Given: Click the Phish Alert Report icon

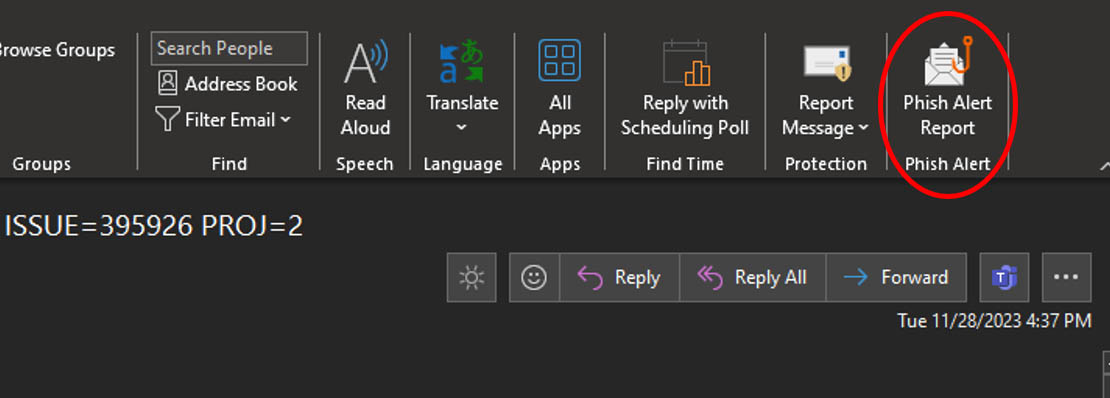Looking at the screenshot, I should 947,62.
